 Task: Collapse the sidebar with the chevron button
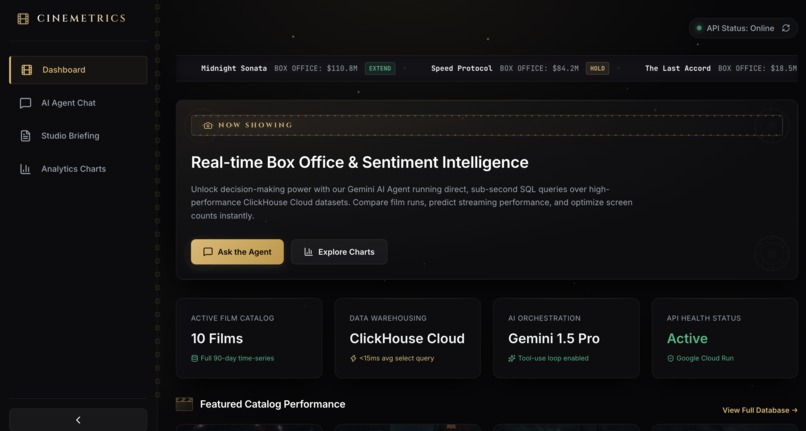(x=78, y=420)
